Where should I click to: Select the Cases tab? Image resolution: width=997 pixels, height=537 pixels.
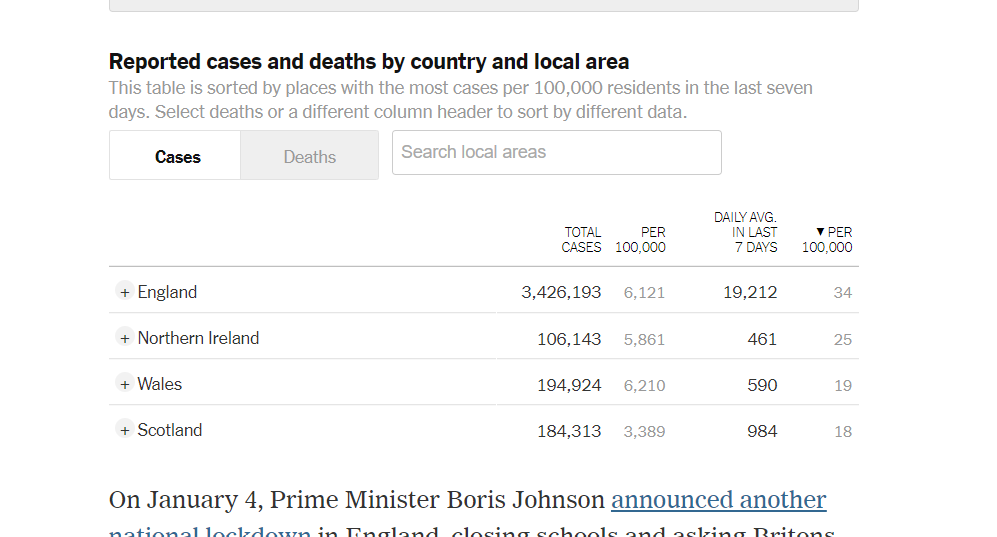point(177,156)
